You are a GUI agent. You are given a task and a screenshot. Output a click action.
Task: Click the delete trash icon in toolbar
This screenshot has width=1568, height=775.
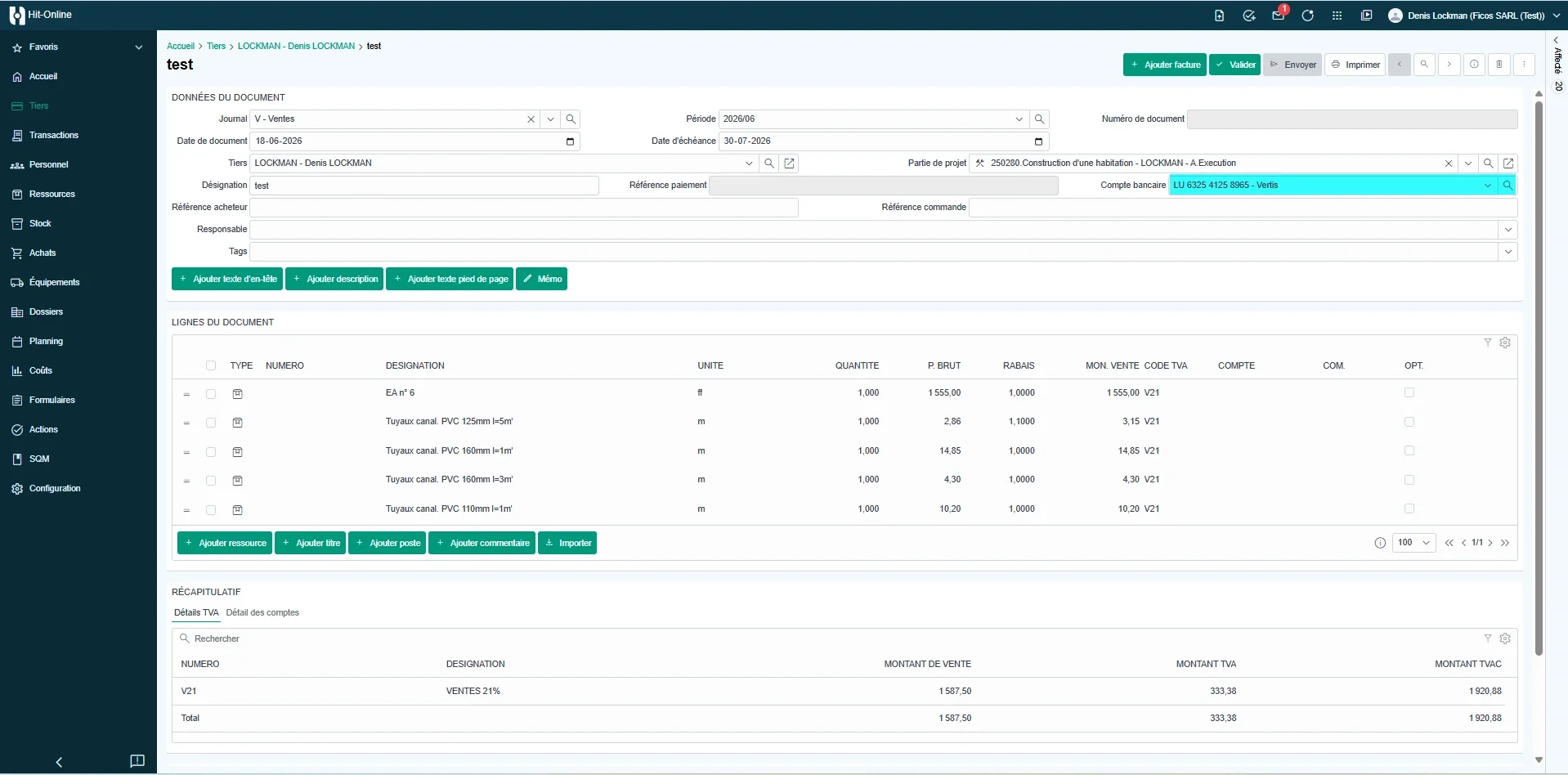(1499, 65)
